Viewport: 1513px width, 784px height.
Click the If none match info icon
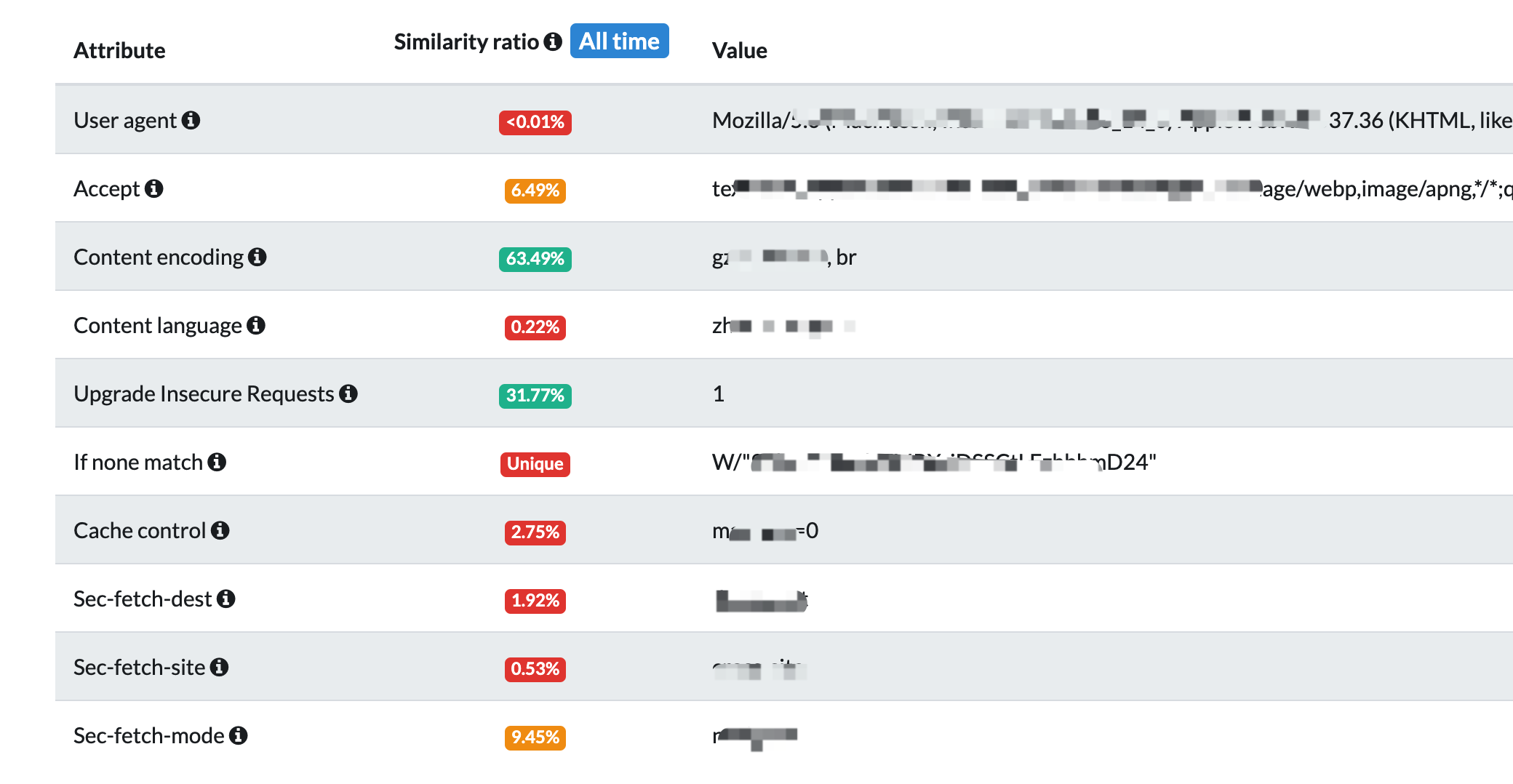(x=217, y=462)
